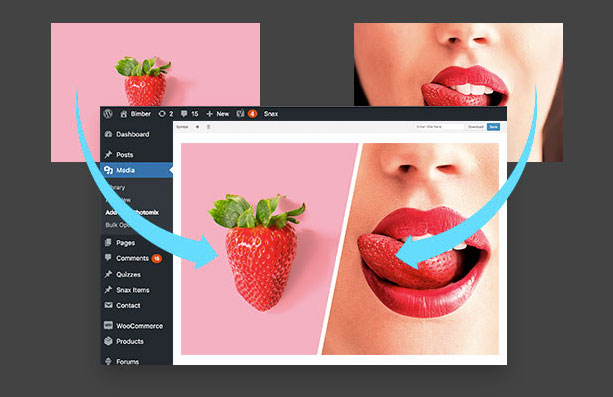Open the Comments menu item
Viewport: 613px width, 397px height.
coord(132,258)
